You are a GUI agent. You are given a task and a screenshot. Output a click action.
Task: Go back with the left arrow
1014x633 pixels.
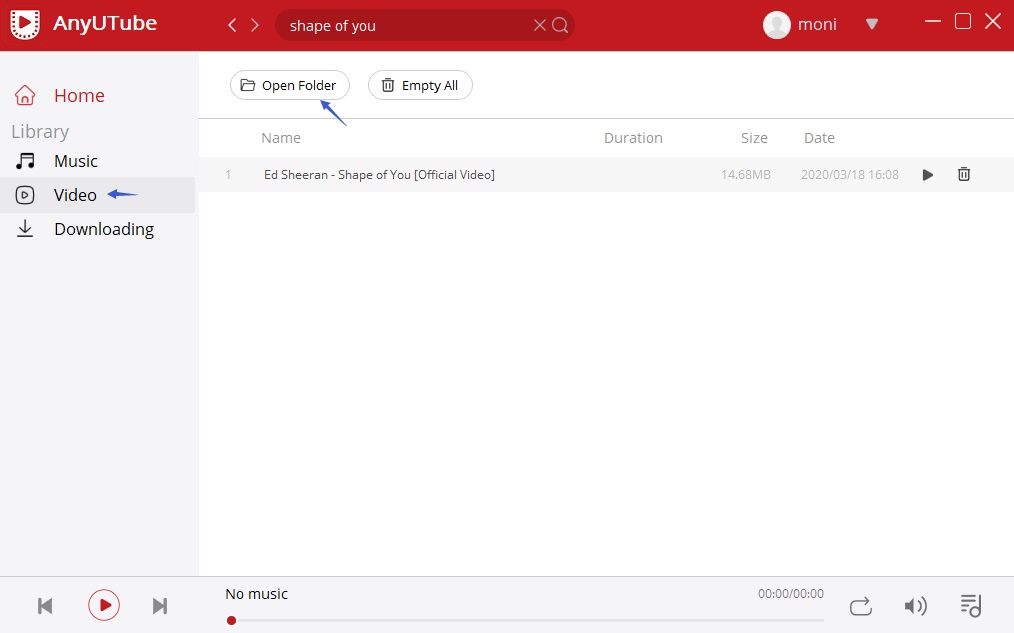(x=232, y=25)
